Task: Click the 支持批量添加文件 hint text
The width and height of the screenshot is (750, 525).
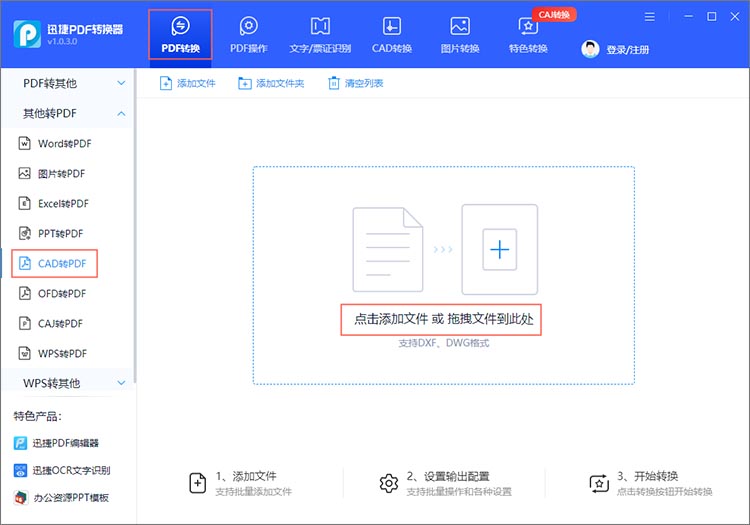Action: click(254, 492)
